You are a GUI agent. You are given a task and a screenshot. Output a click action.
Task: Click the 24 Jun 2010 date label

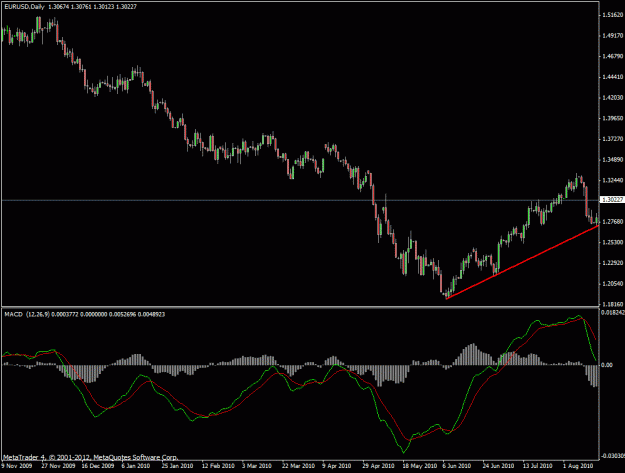tap(498, 465)
